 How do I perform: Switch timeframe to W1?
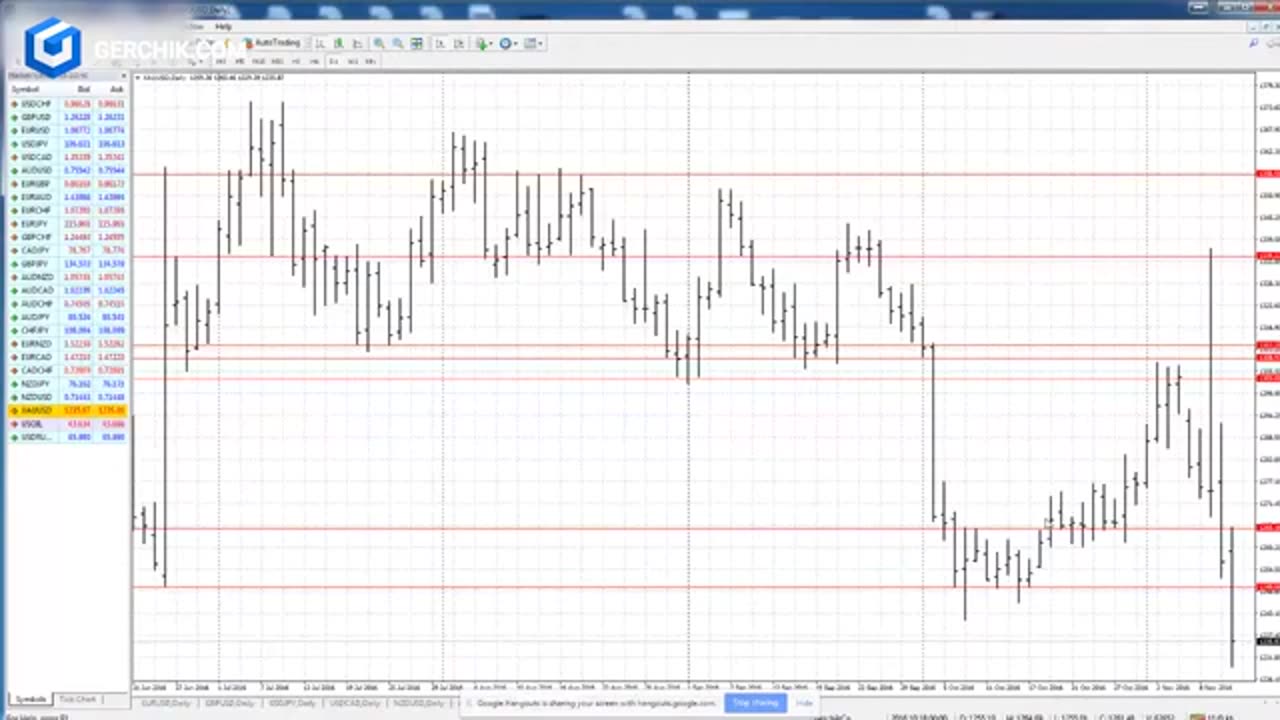click(x=352, y=61)
